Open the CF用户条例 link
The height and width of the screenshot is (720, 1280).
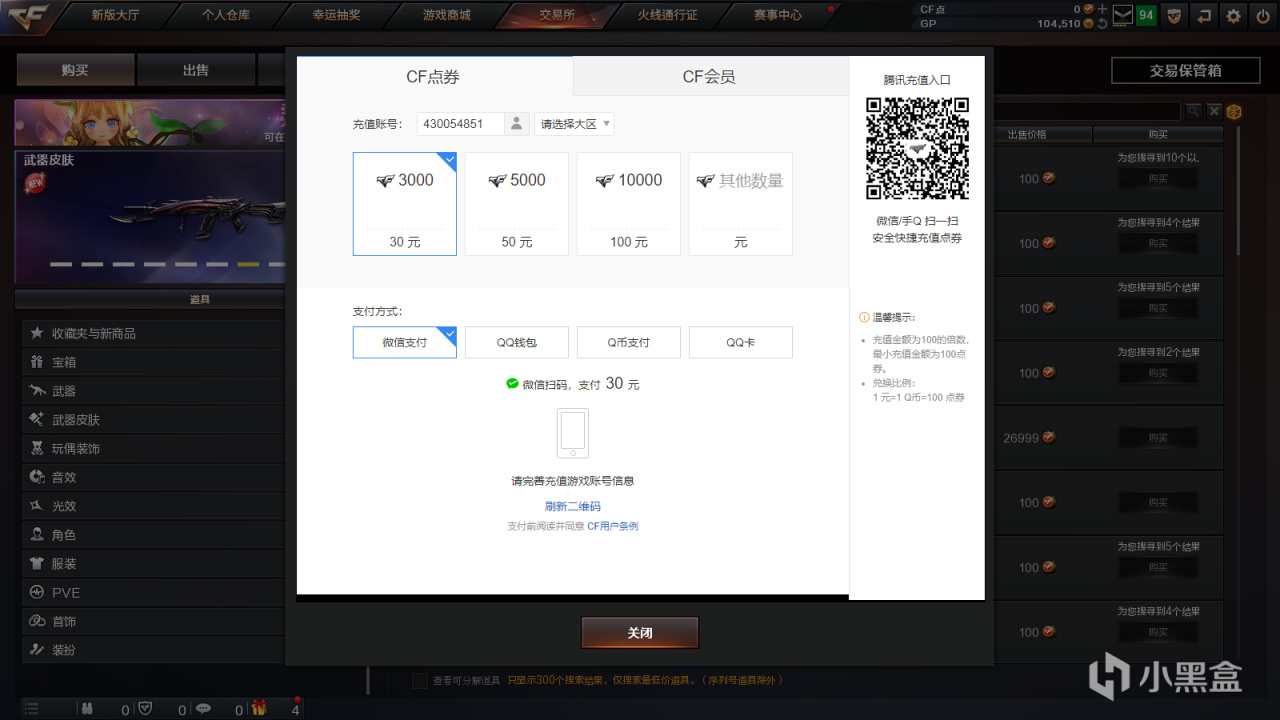pos(612,526)
